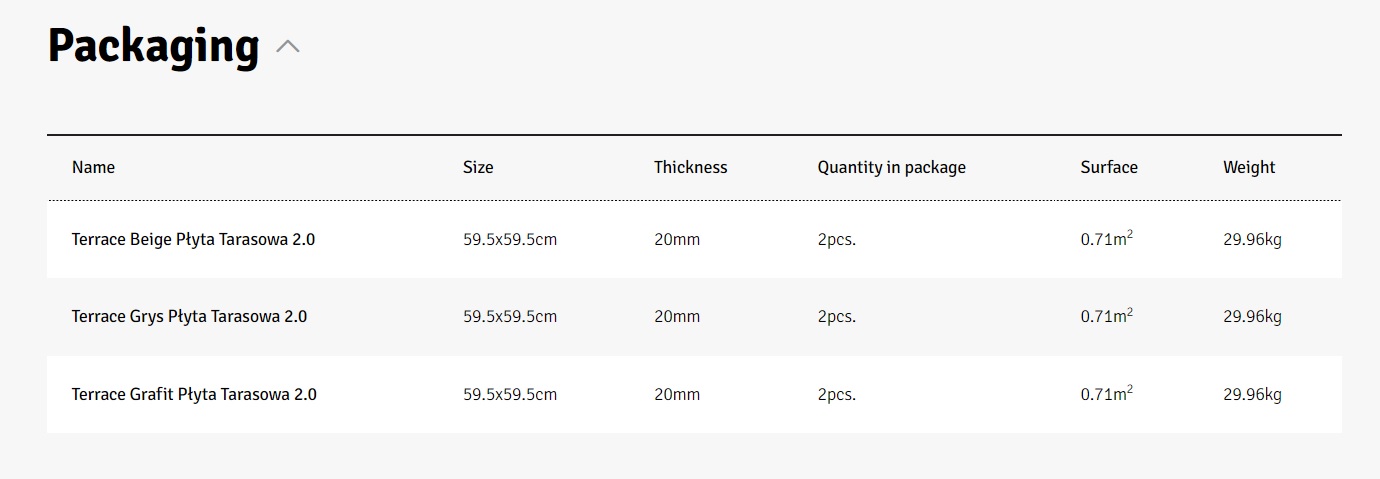The image size is (1380, 479).
Task: Click the Quantity in package header
Action: pyautogui.click(x=891, y=167)
